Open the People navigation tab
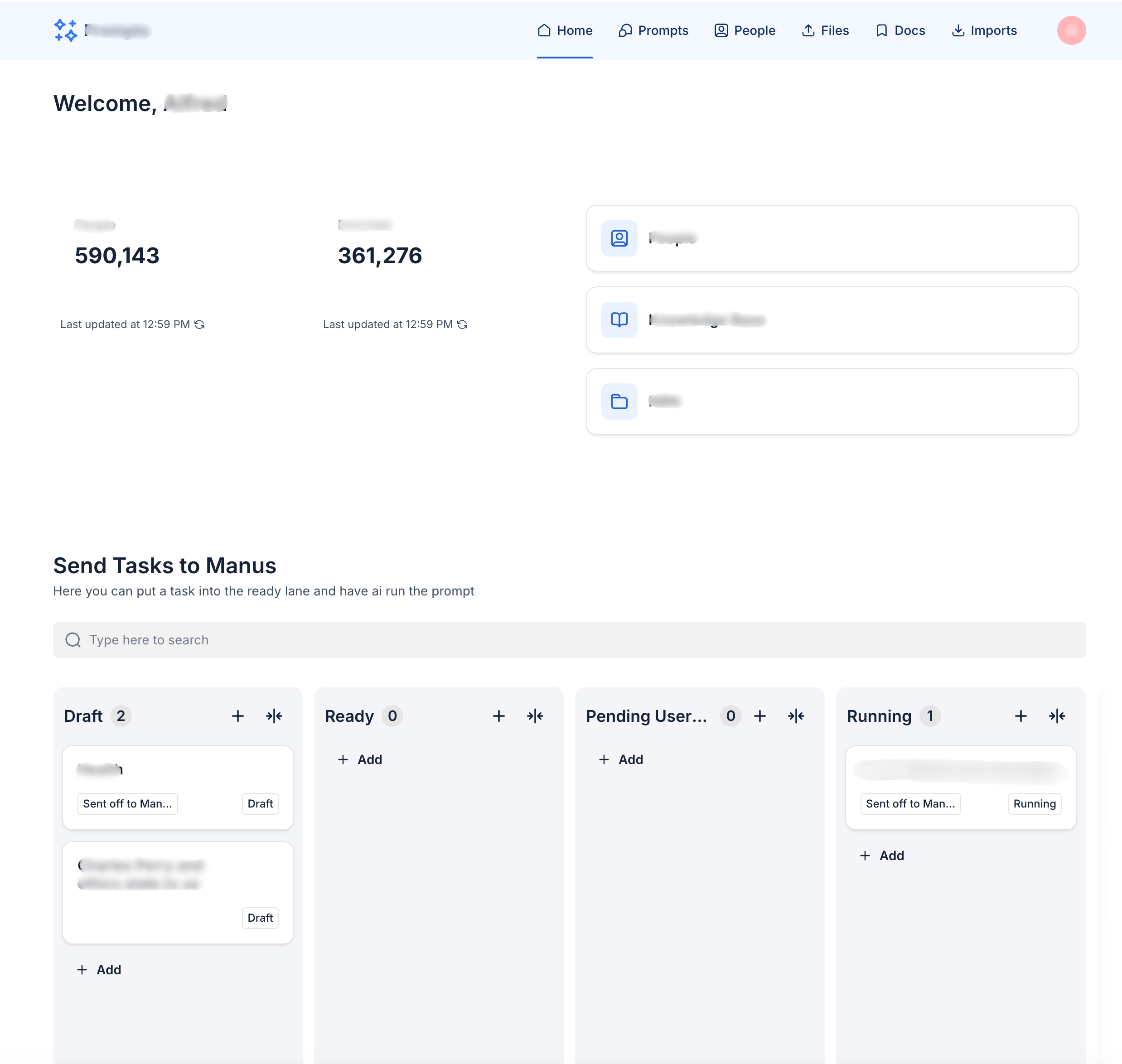1122x1064 pixels. coord(744,30)
